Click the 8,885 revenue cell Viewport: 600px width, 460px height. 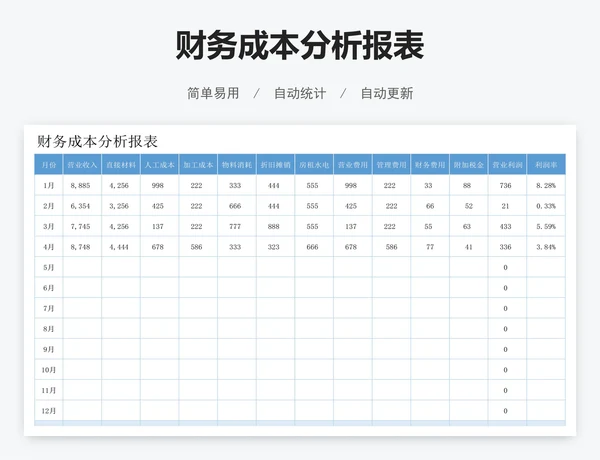(80, 186)
